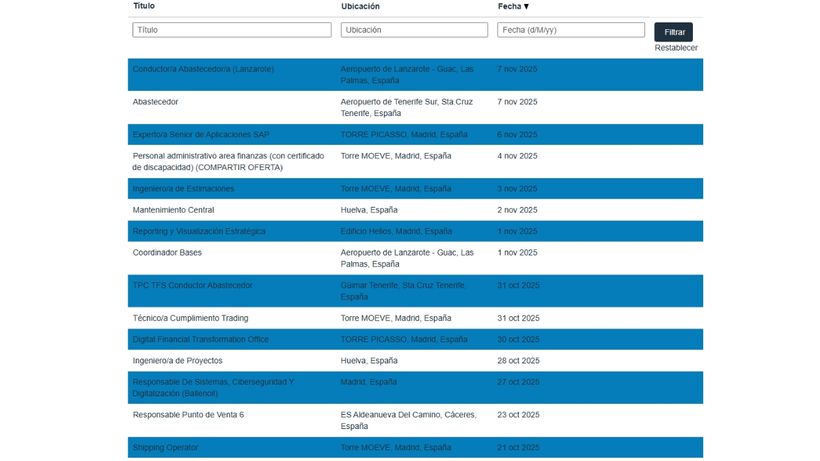820x461 pixels.
Task: Select Ingeniero/a de Estimaciones job
Action: (x=183, y=189)
